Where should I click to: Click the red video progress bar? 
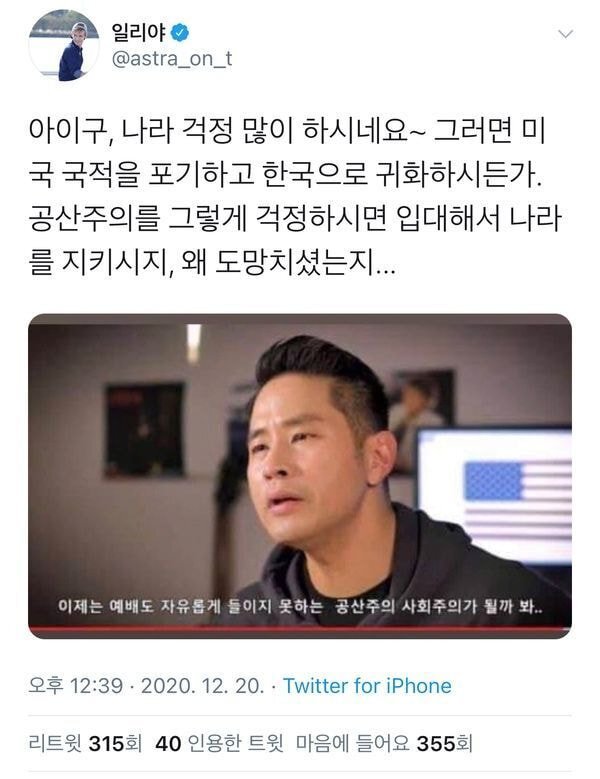[x=300, y=629]
